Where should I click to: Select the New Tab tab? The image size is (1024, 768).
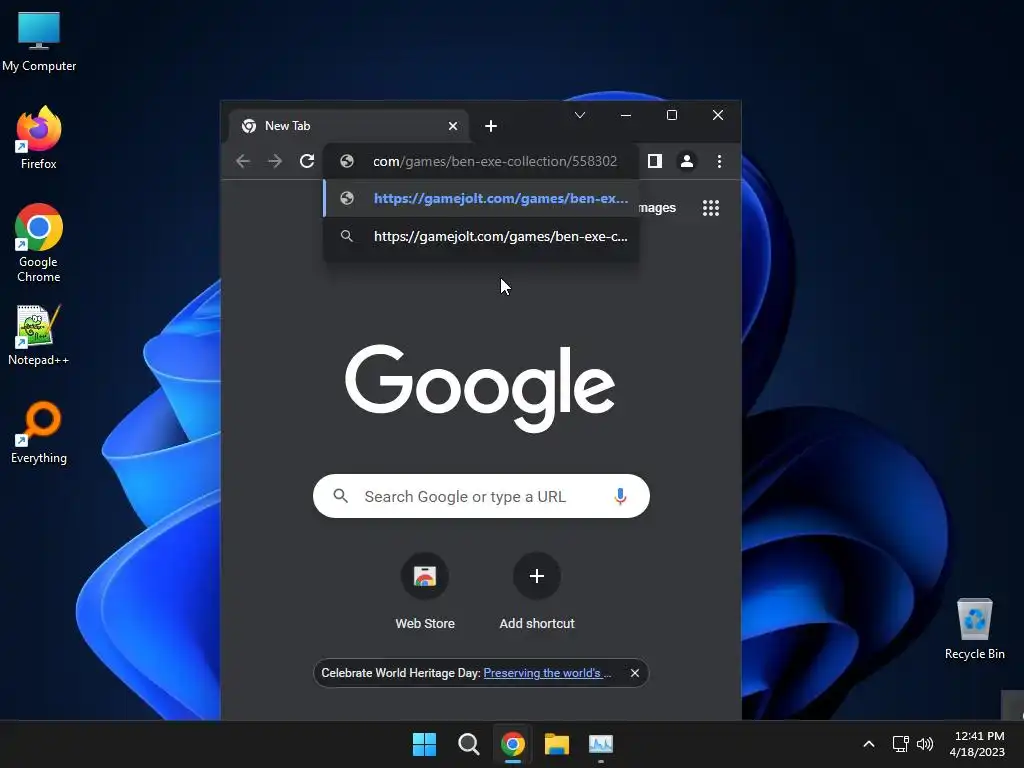click(349, 126)
